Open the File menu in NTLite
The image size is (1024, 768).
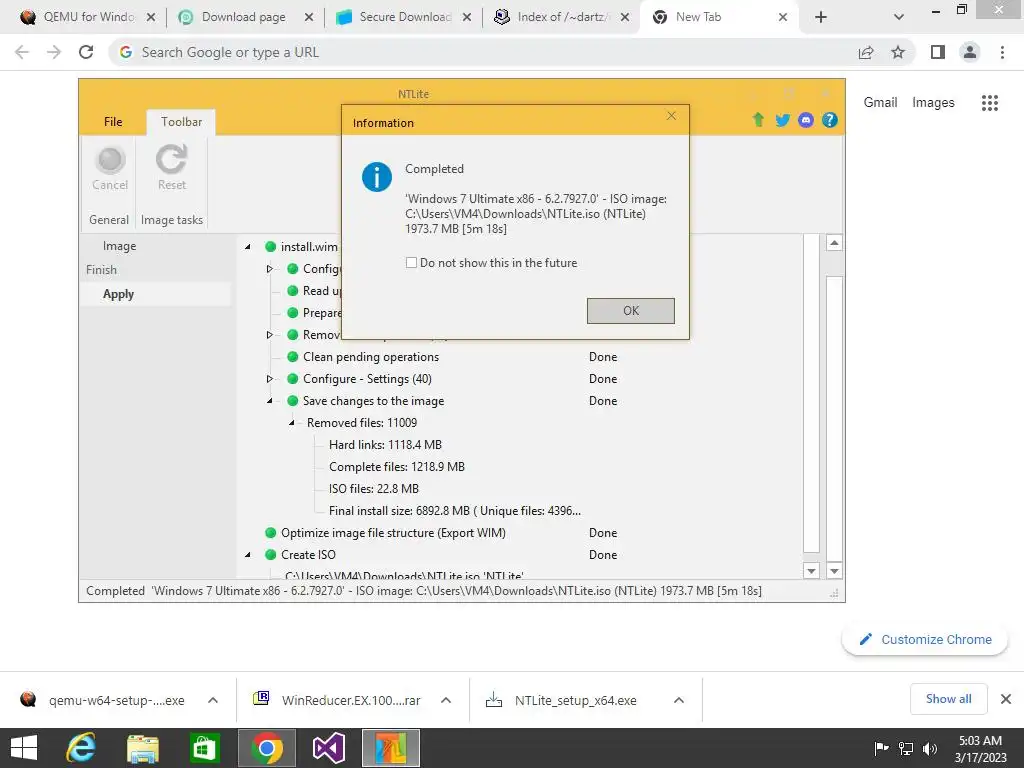pyautogui.click(x=113, y=121)
